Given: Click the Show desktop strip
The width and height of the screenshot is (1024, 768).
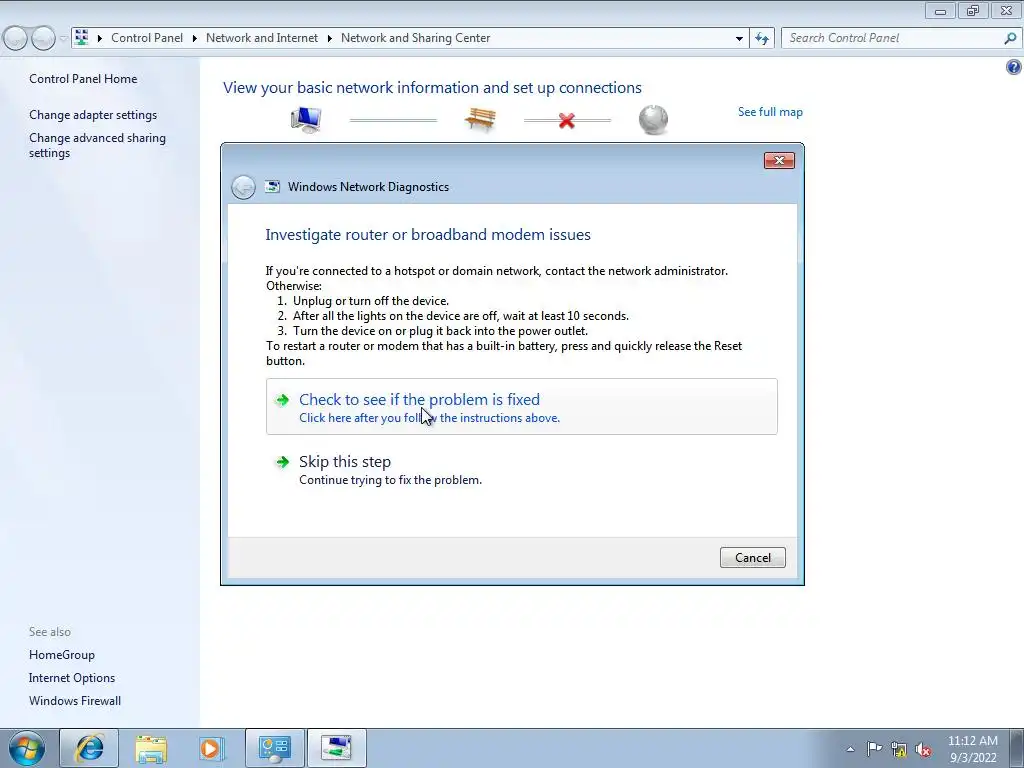Looking at the screenshot, I should coord(1017,749).
